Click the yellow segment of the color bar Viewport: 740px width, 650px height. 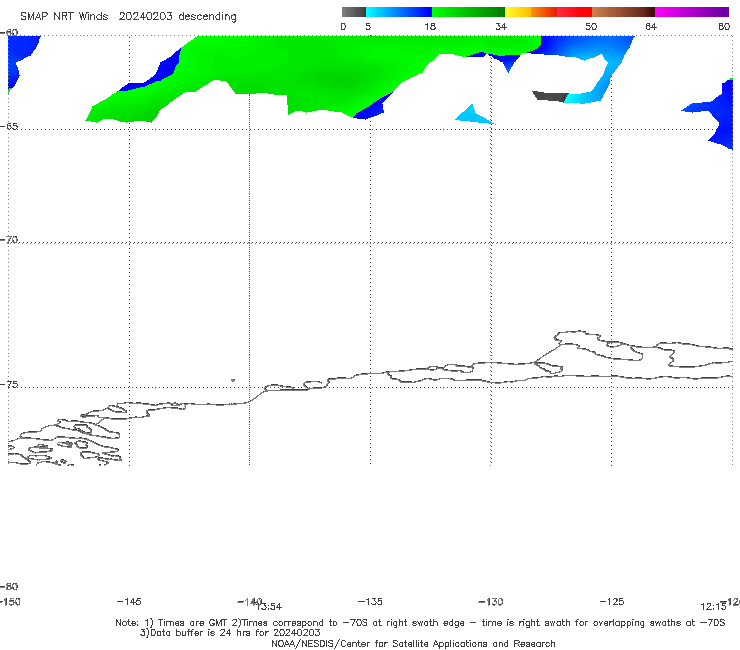(x=518, y=12)
